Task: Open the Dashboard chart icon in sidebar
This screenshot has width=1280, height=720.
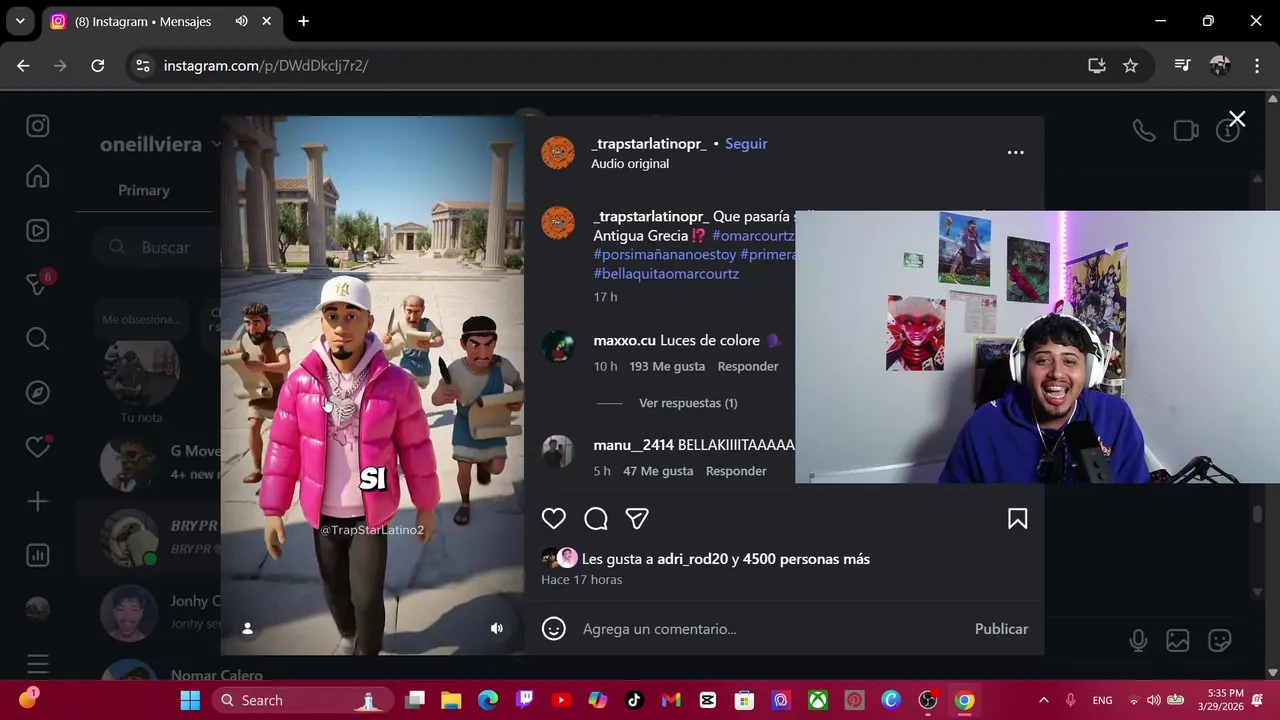Action: click(38, 555)
